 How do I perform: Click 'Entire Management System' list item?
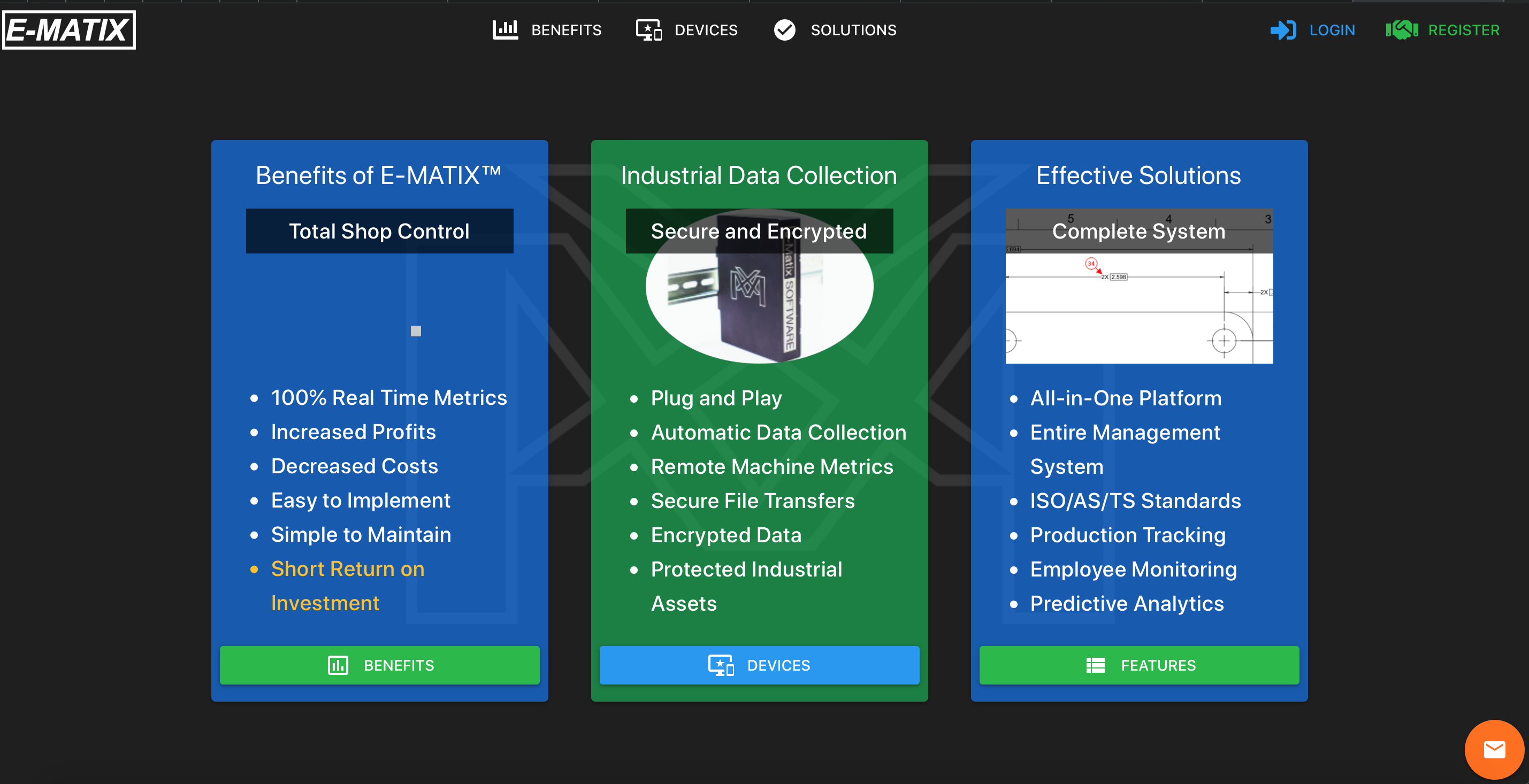(x=1126, y=449)
